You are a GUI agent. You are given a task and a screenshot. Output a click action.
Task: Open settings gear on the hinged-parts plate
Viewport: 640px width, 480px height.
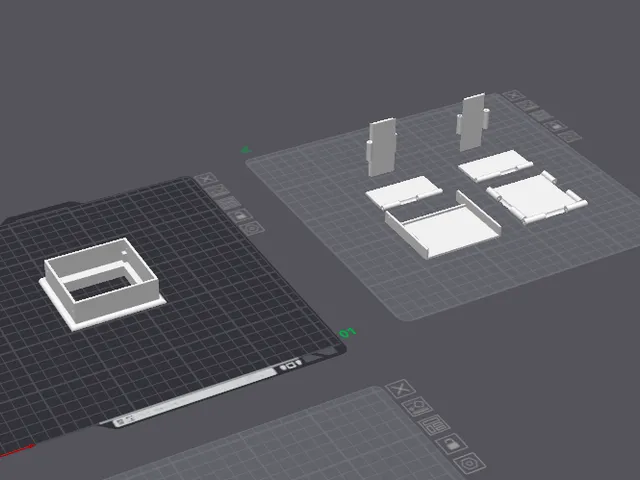pos(570,136)
